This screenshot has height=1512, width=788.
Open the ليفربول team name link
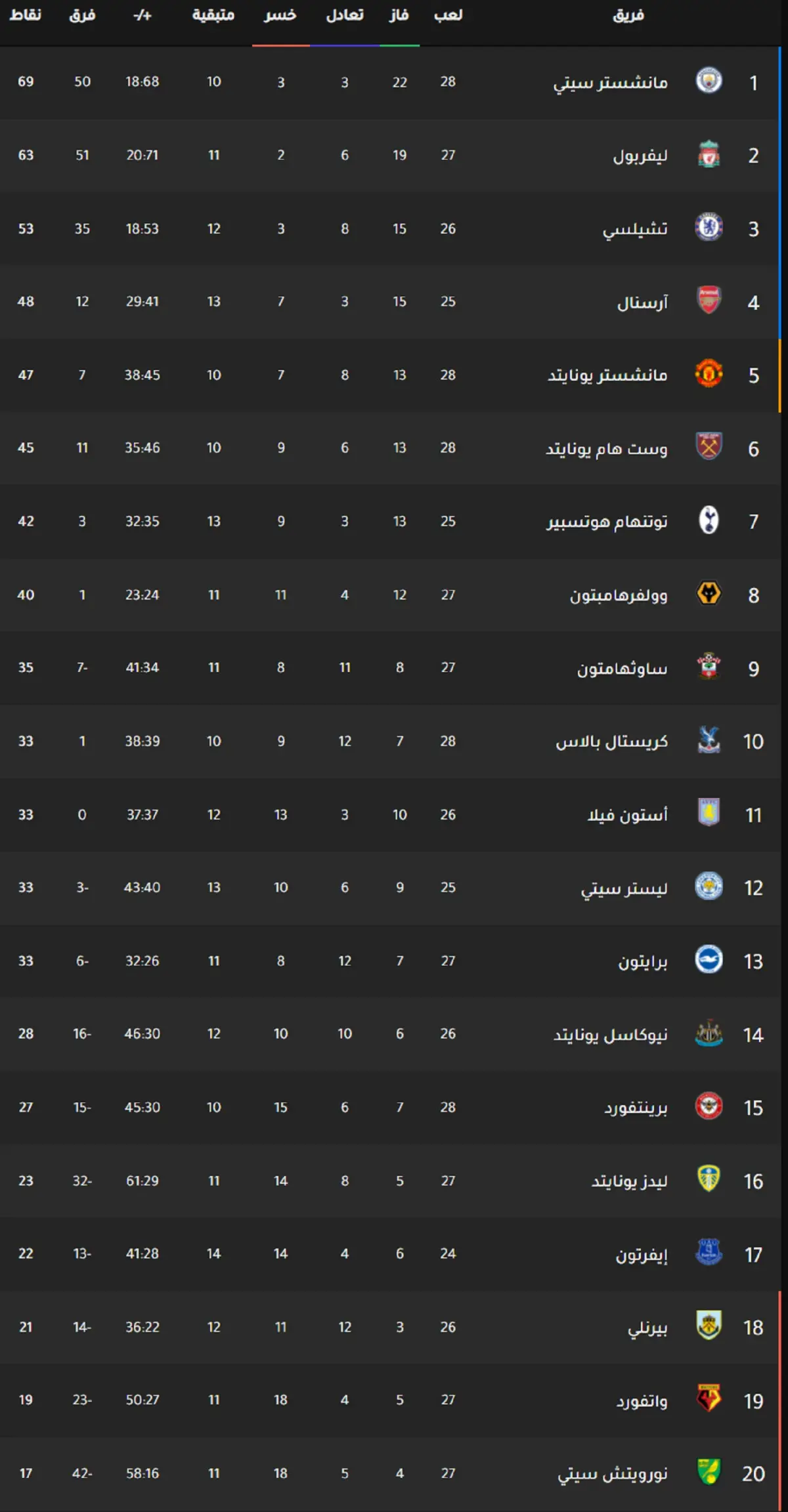coord(640,156)
